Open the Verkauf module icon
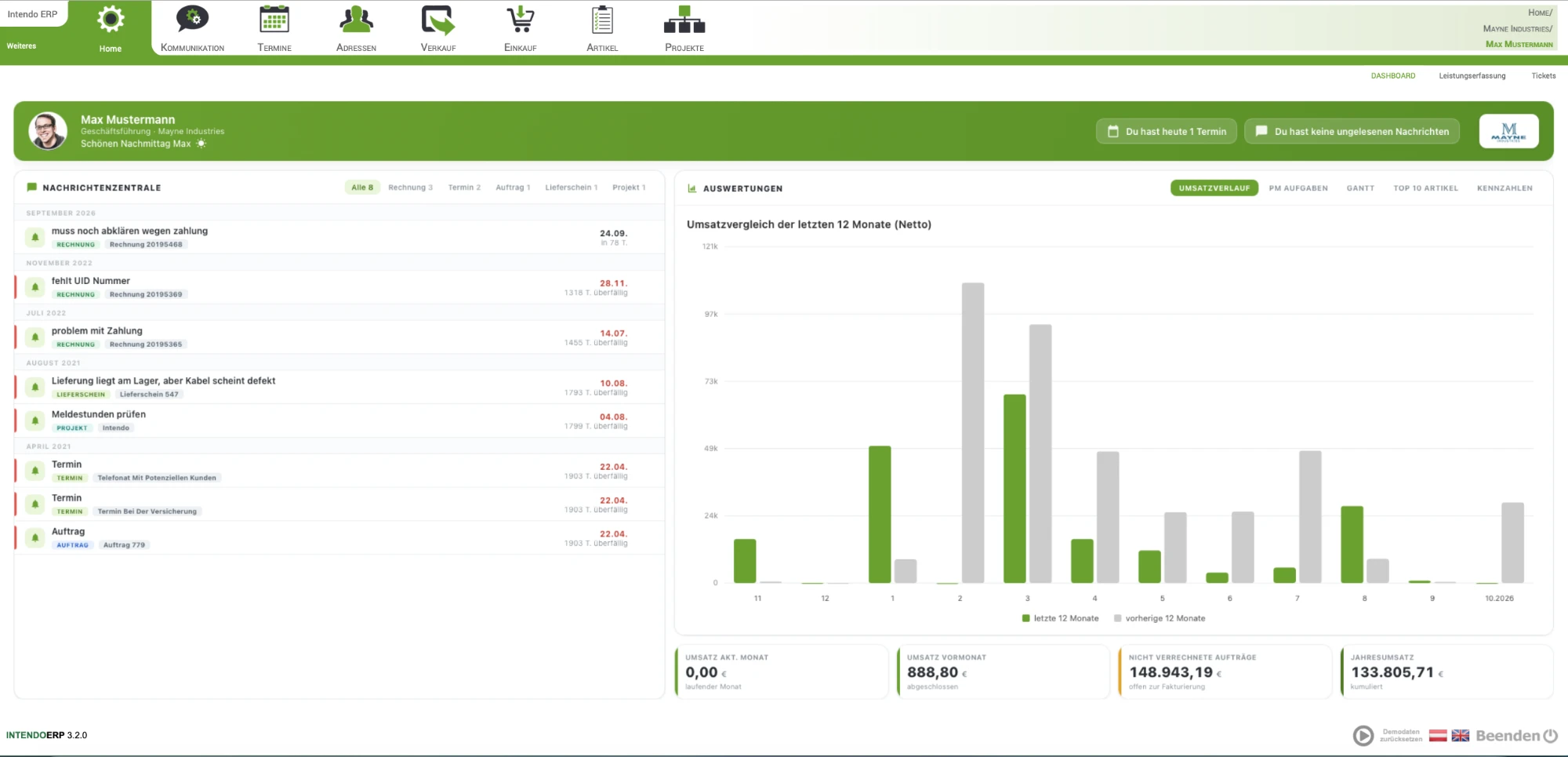This screenshot has width=1568, height=757. point(438,20)
